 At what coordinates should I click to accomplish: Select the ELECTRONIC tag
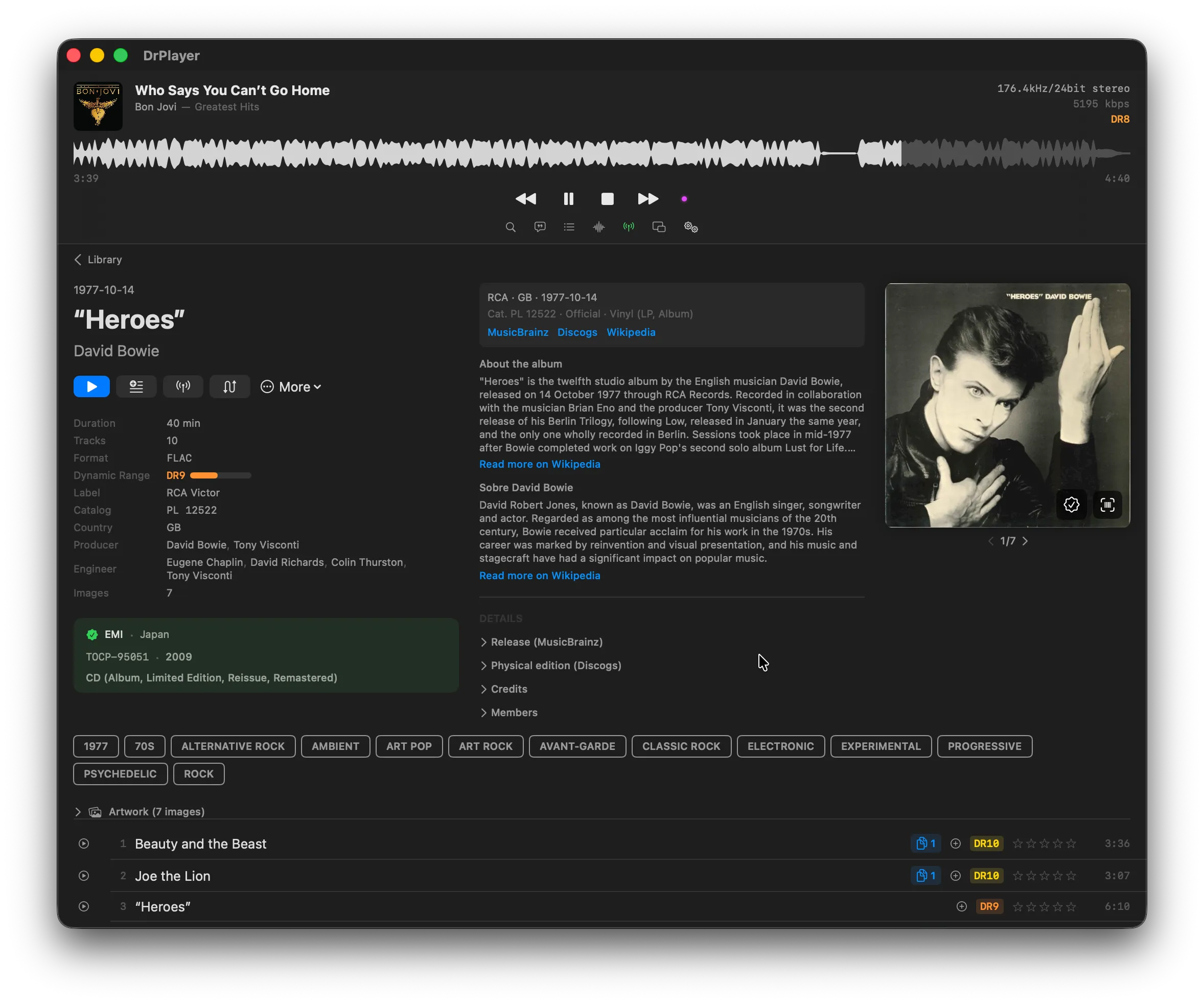[780, 746]
